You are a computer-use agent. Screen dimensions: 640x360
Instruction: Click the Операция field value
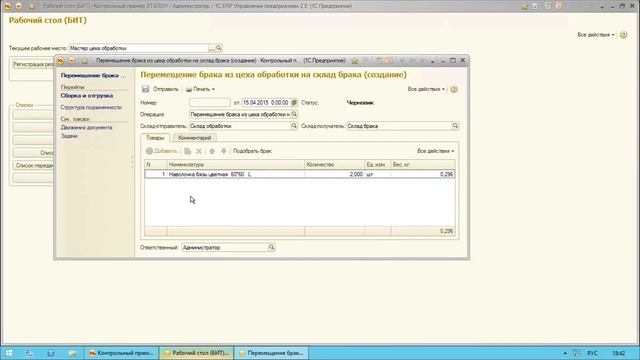pos(240,114)
